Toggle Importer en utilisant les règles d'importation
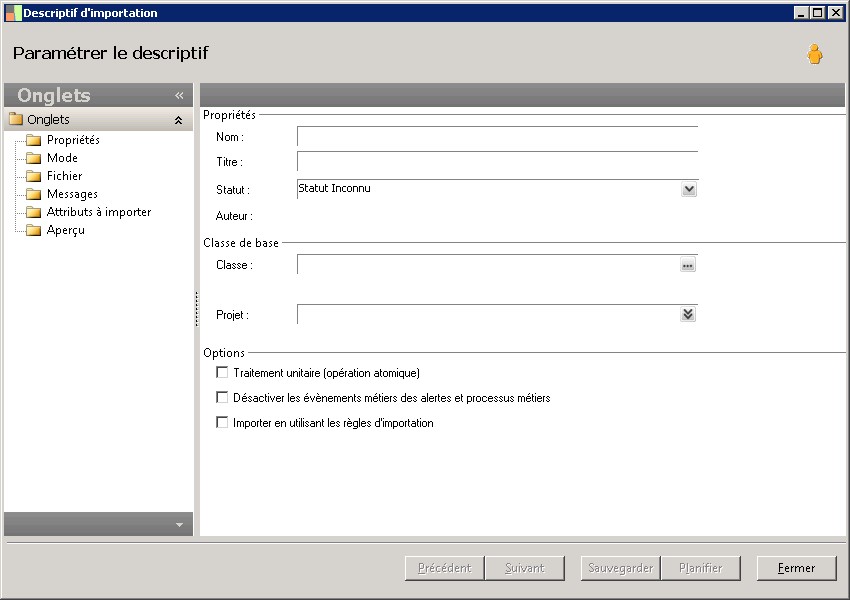Viewport: 850px width, 600px height. tap(222, 422)
